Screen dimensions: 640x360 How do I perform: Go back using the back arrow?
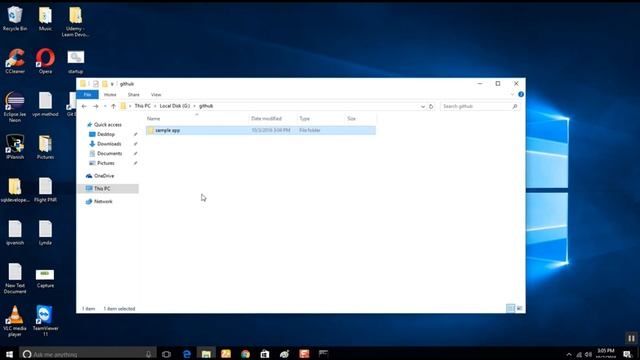[x=84, y=106]
